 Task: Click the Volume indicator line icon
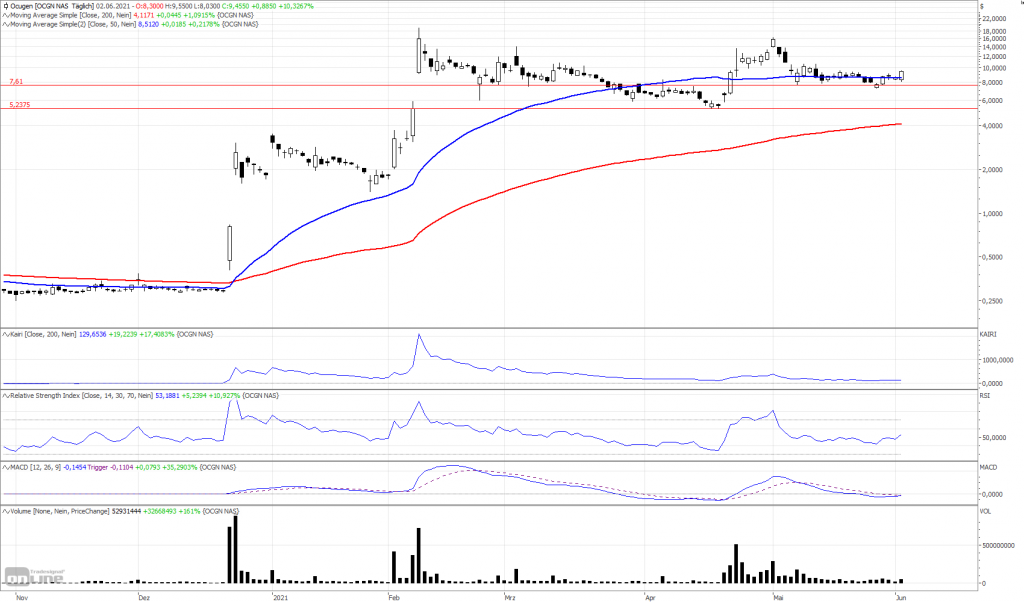tap(6, 511)
